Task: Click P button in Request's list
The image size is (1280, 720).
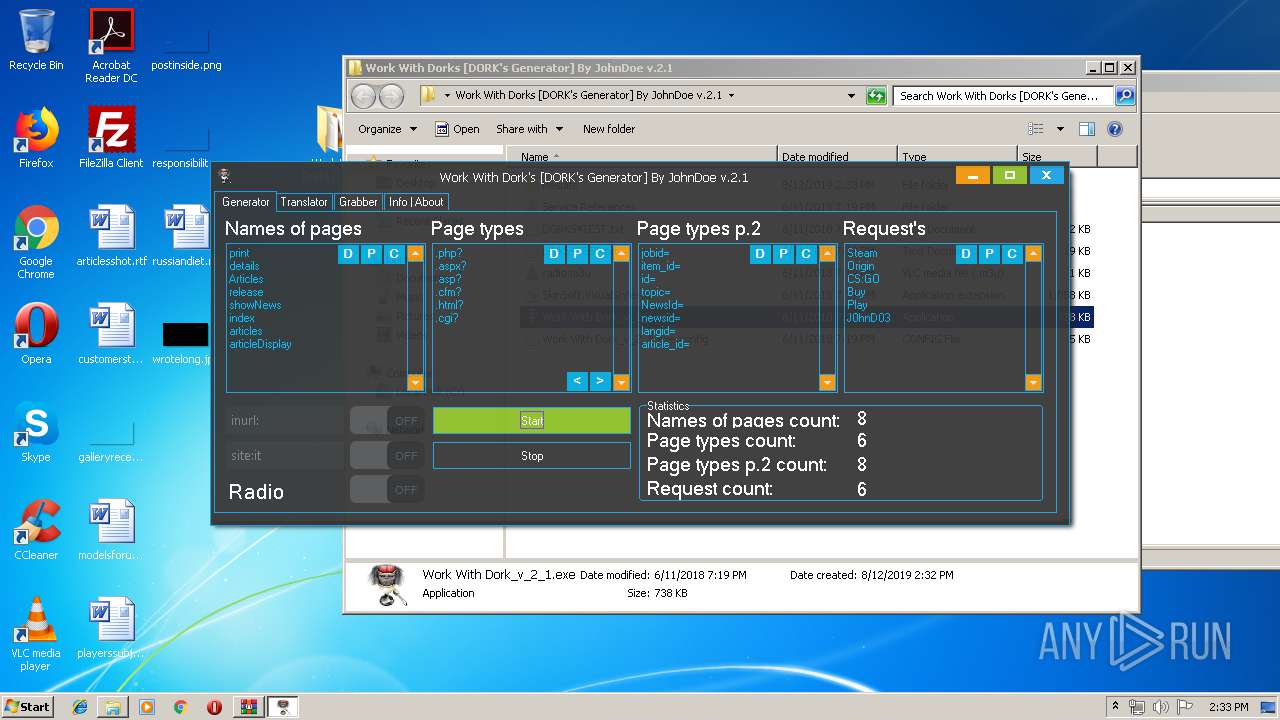Action: pyautogui.click(x=989, y=254)
